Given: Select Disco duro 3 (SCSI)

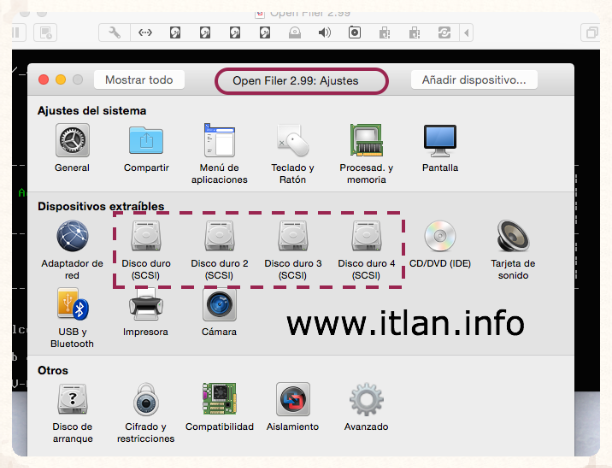Looking at the screenshot, I should click(292, 237).
